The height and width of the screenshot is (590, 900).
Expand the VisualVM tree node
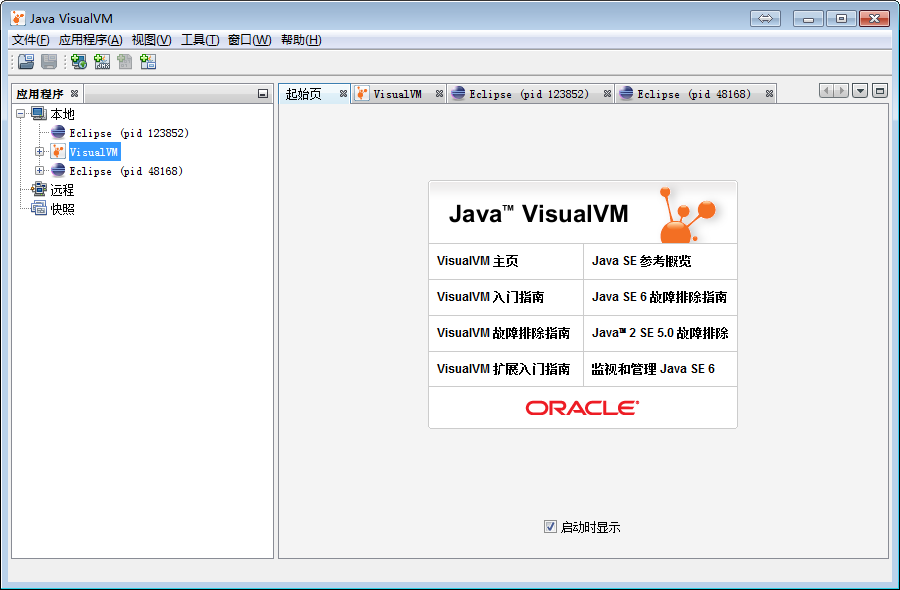click(x=39, y=152)
